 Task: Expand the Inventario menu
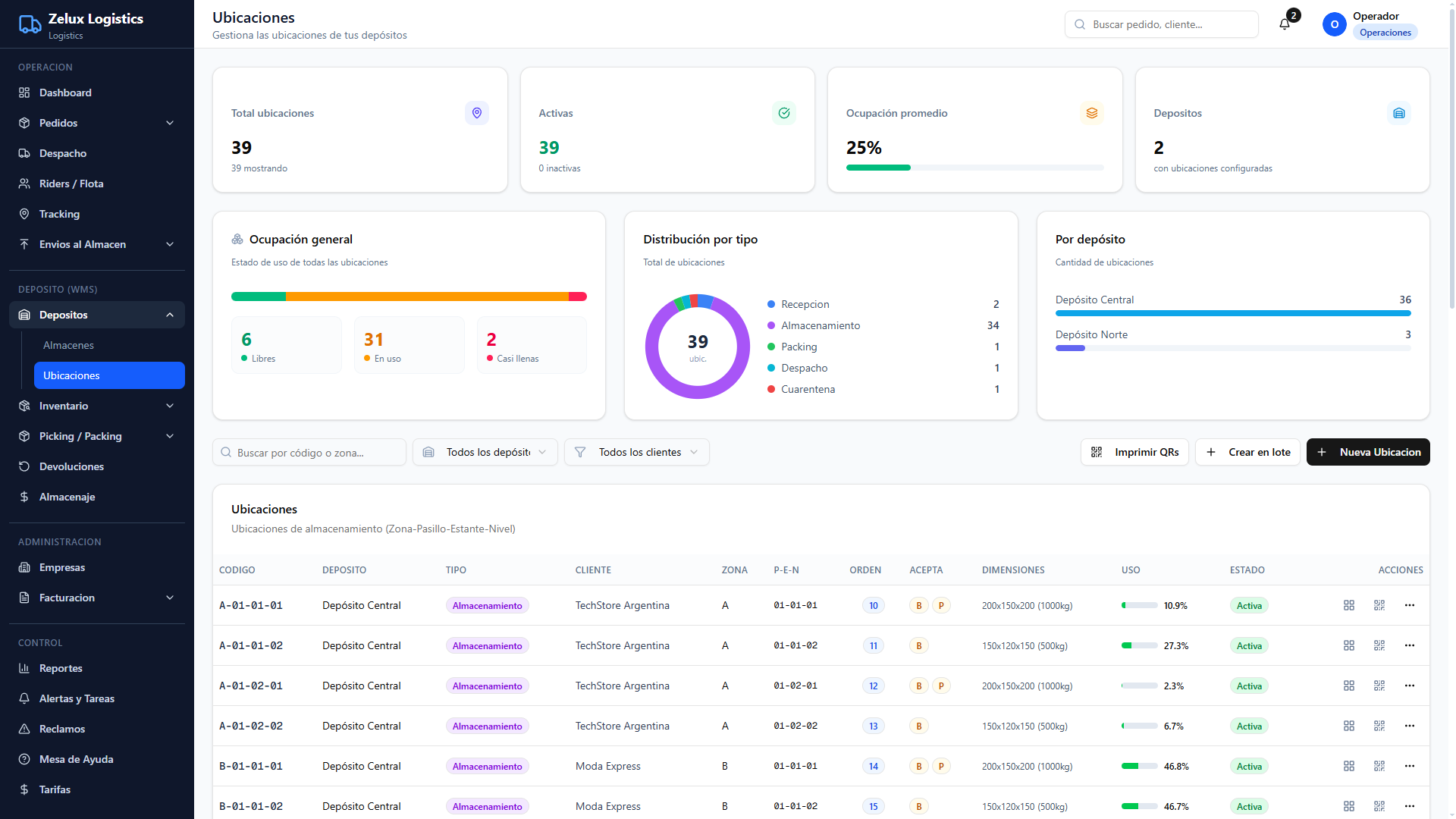97,406
